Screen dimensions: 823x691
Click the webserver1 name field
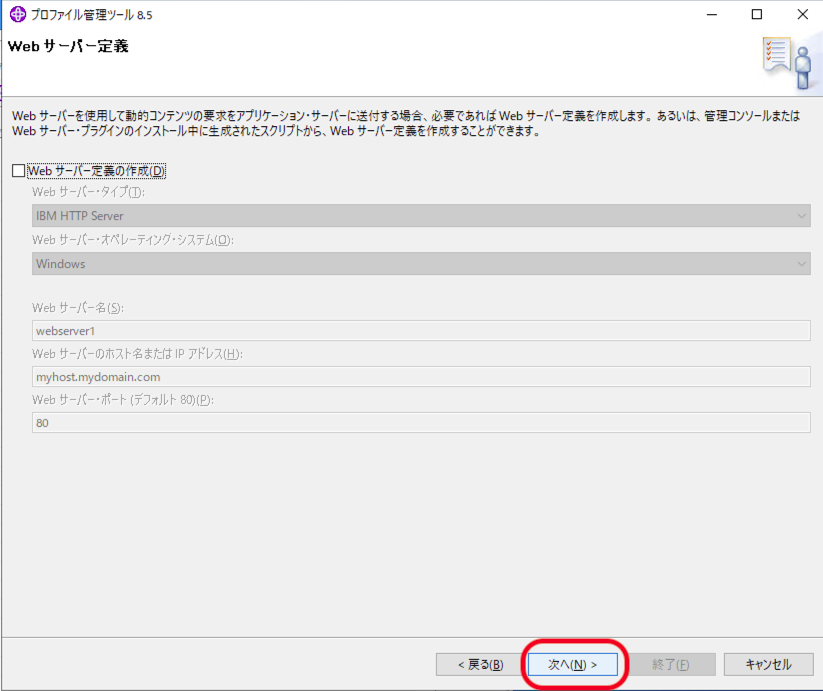(421, 331)
